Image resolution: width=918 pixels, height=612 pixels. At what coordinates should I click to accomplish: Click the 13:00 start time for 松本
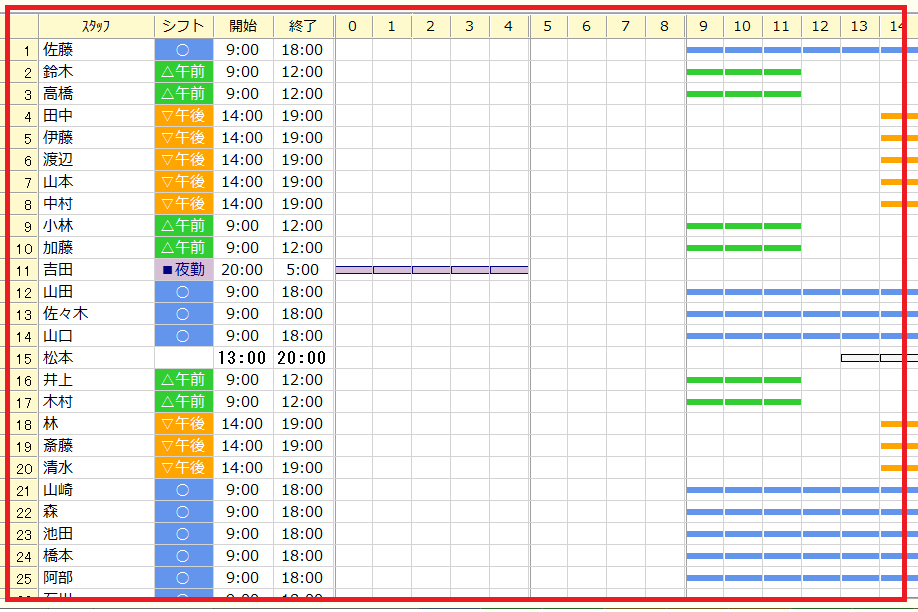[243, 358]
